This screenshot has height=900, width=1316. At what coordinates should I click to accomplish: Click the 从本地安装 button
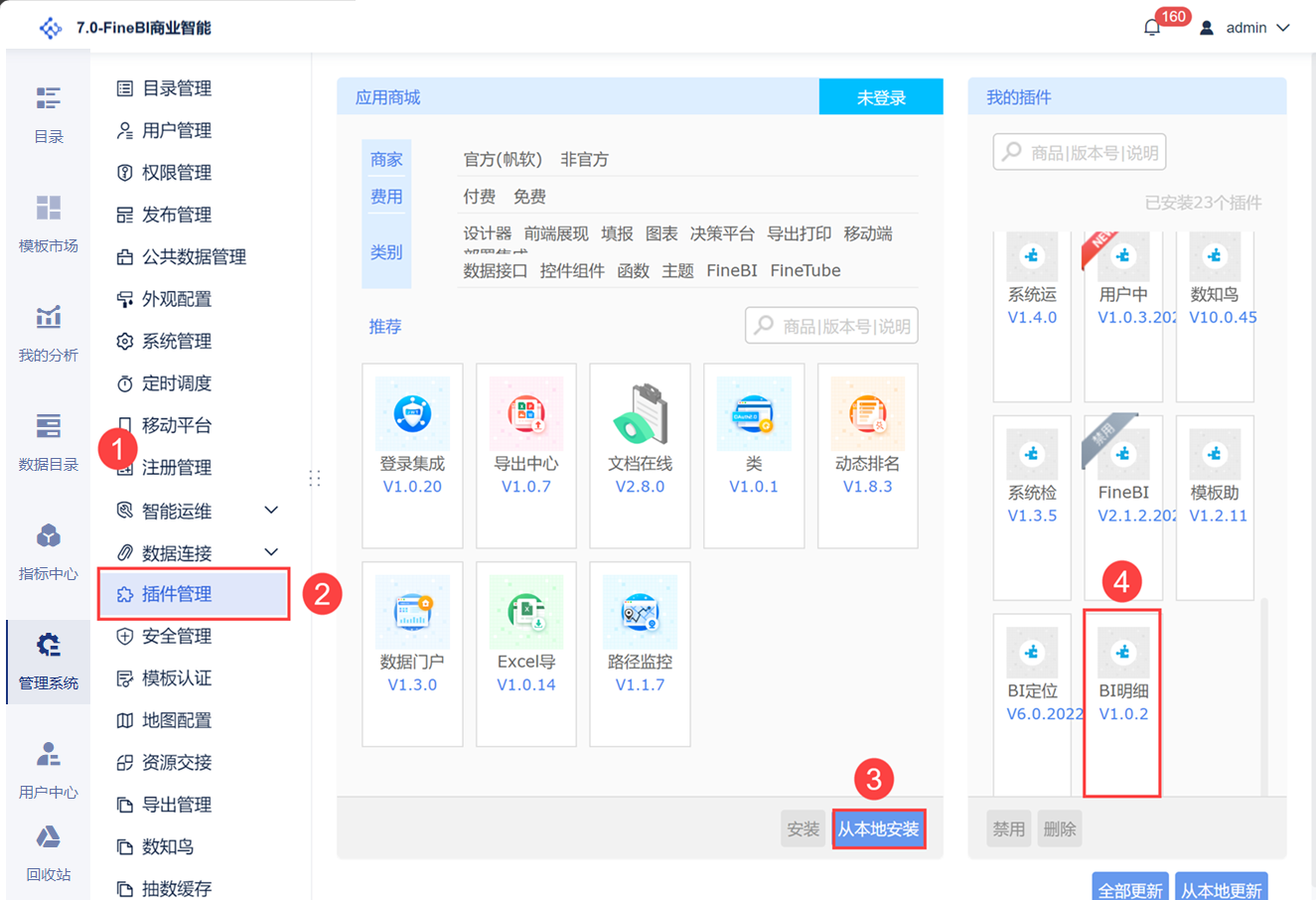(x=879, y=829)
